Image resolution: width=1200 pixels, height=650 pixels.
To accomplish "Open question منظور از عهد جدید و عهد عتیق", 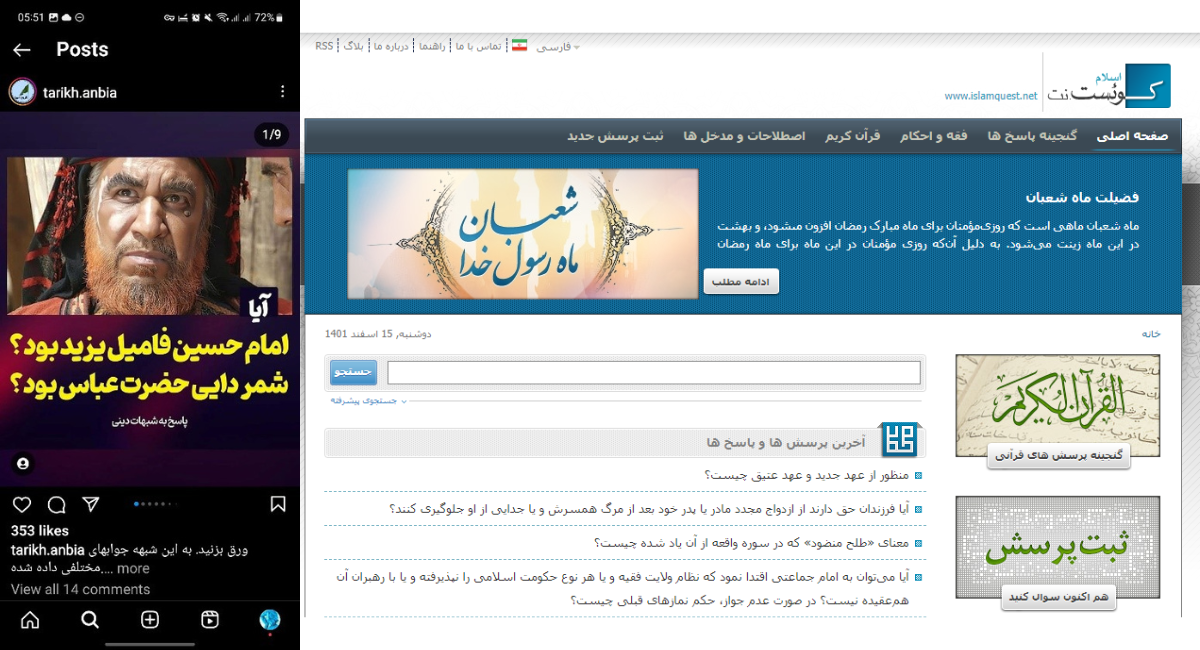I will [807, 475].
